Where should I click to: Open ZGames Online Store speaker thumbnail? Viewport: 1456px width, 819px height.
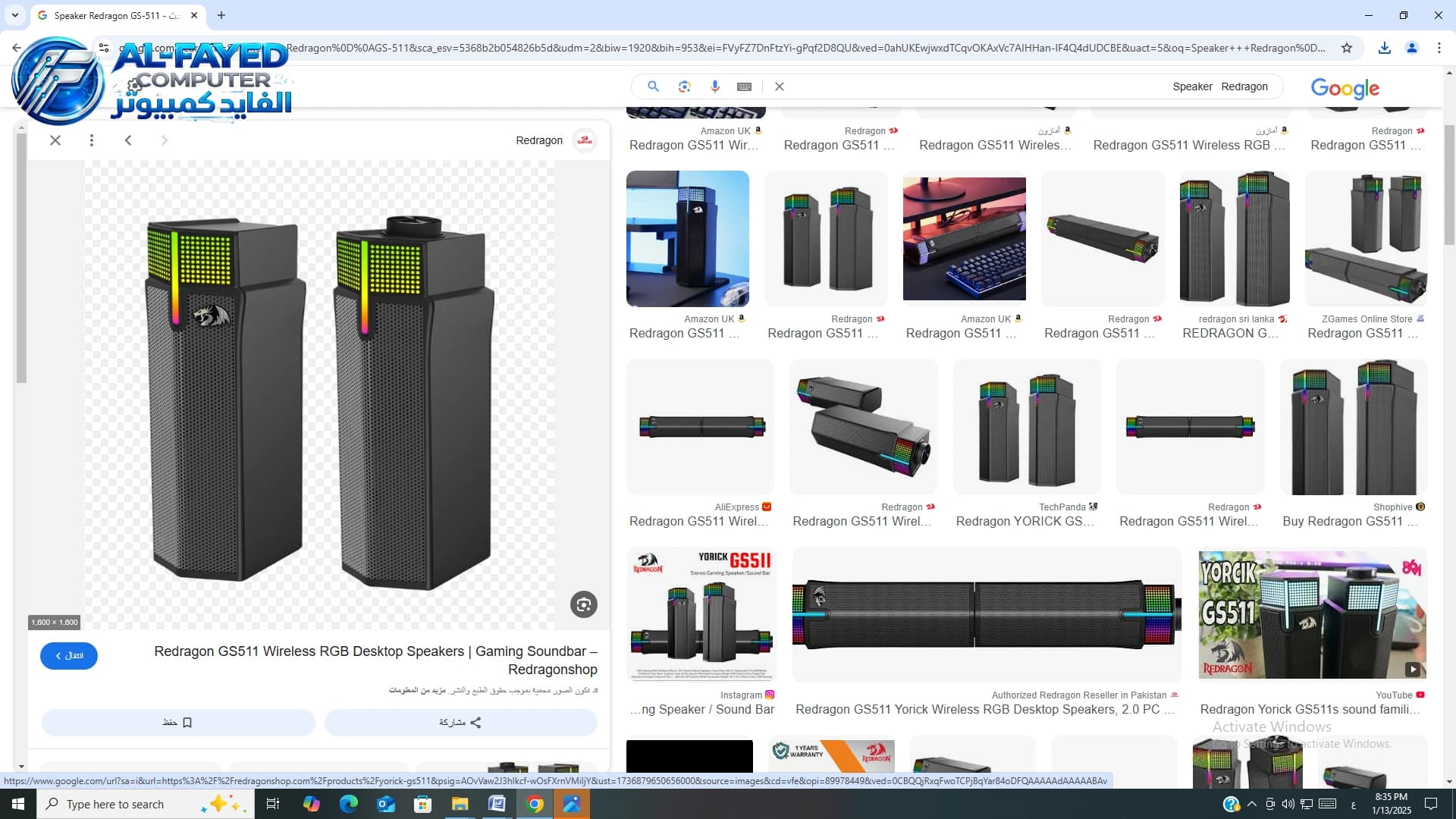tap(1367, 239)
